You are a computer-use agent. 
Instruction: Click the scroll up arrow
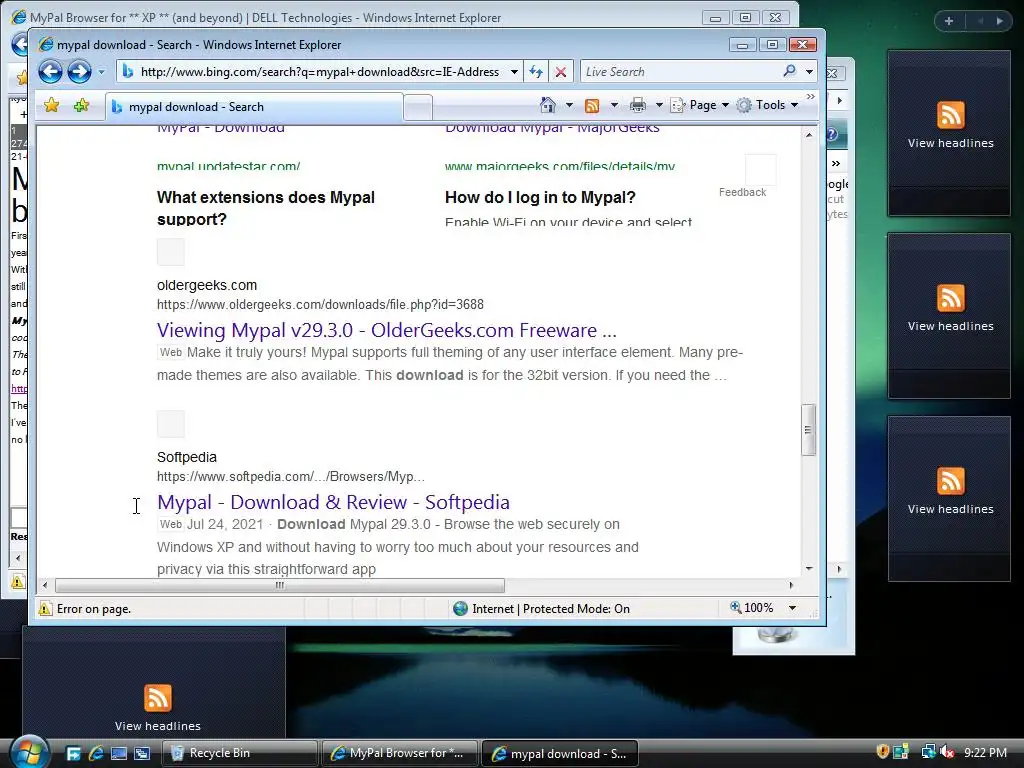808,135
